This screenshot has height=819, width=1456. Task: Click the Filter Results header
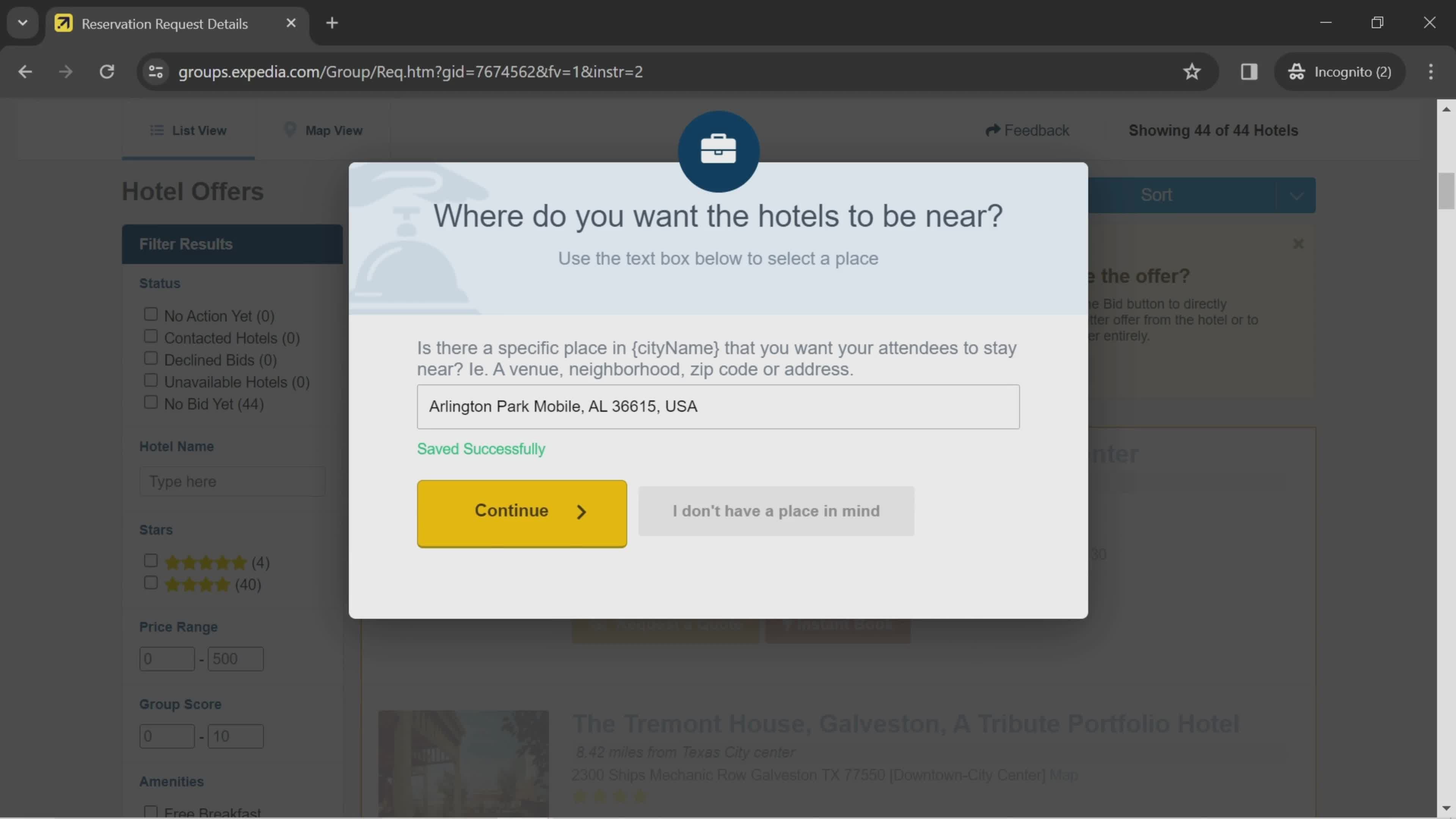pos(232,244)
